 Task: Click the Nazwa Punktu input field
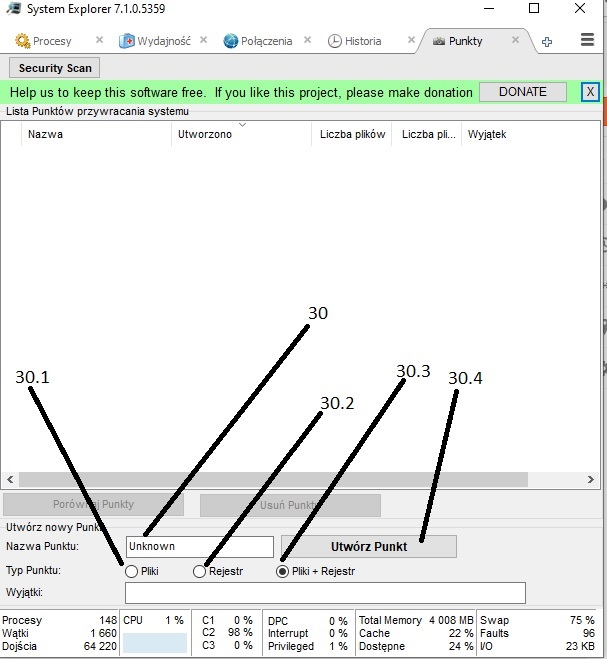click(x=200, y=546)
